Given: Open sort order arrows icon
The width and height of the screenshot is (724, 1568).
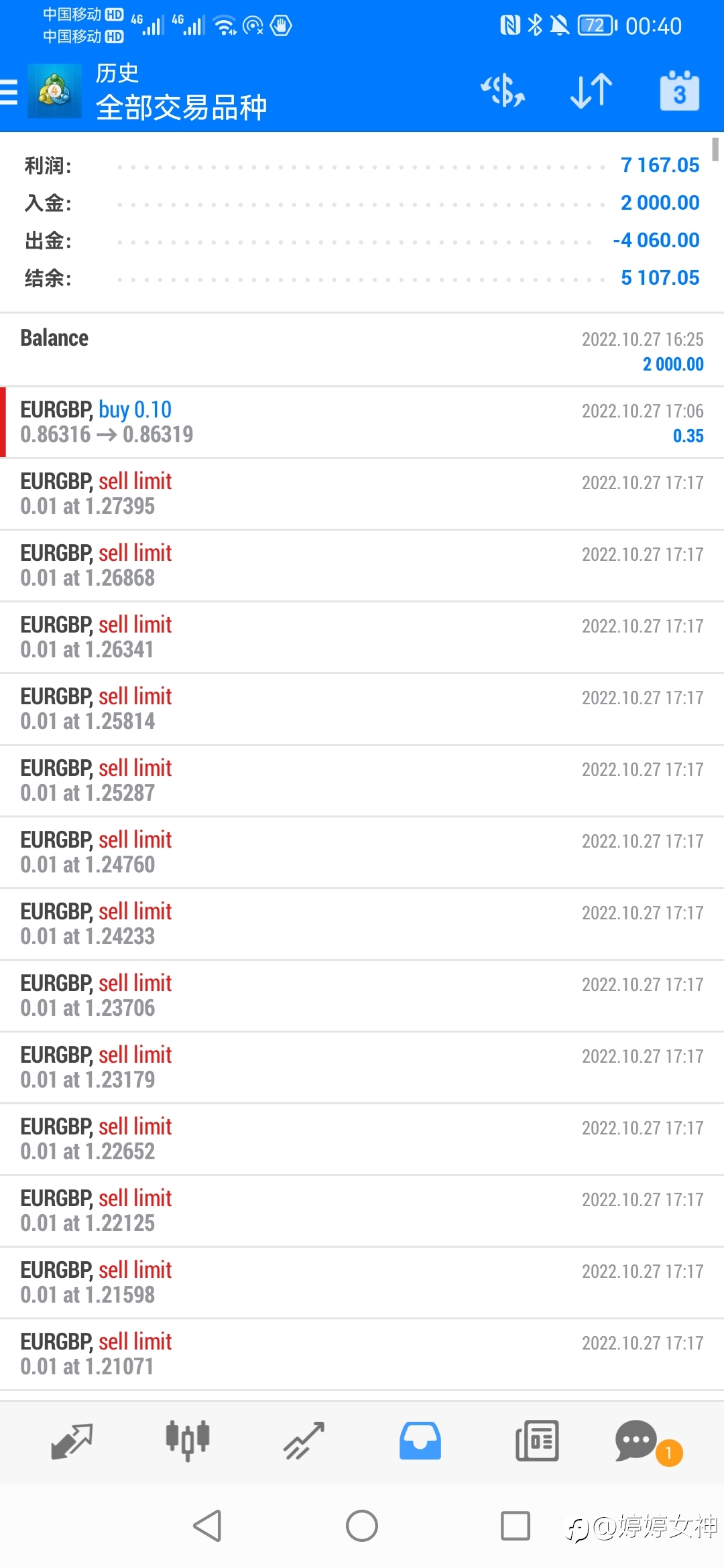Looking at the screenshot, I should 591,90.
